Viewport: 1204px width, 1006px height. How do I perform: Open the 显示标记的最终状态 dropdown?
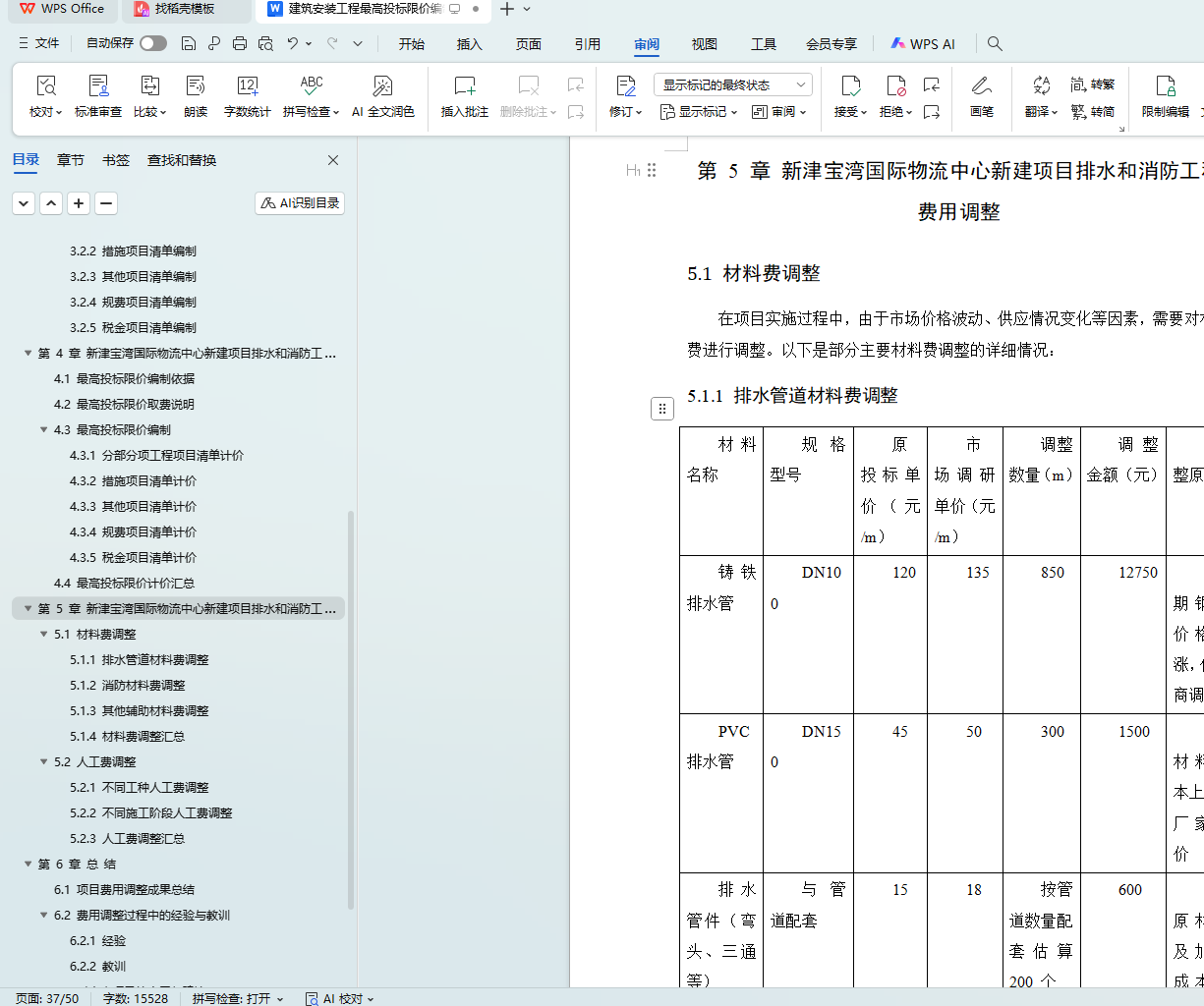(733, 85)
